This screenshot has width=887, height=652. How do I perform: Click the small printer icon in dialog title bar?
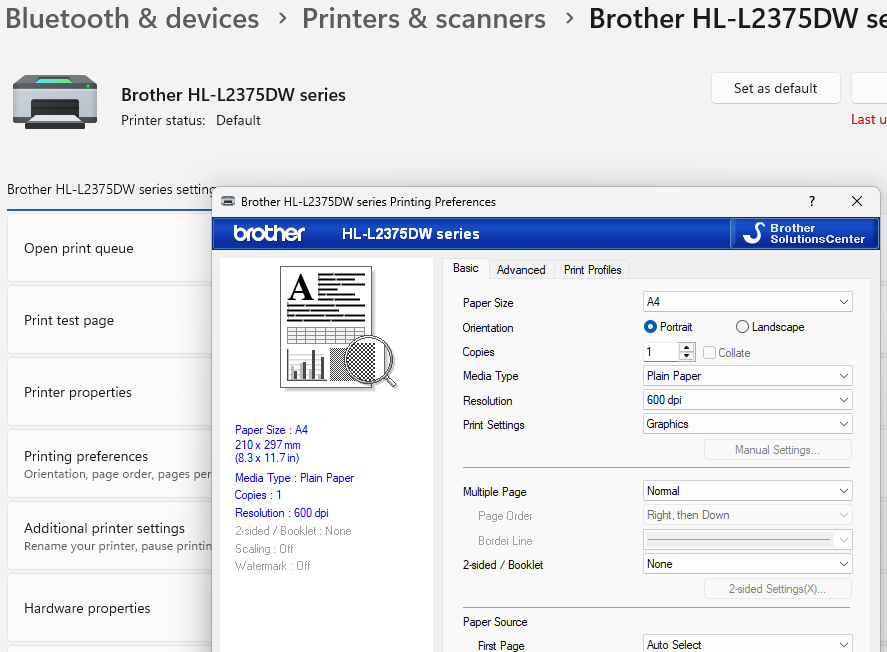(228, 201)
